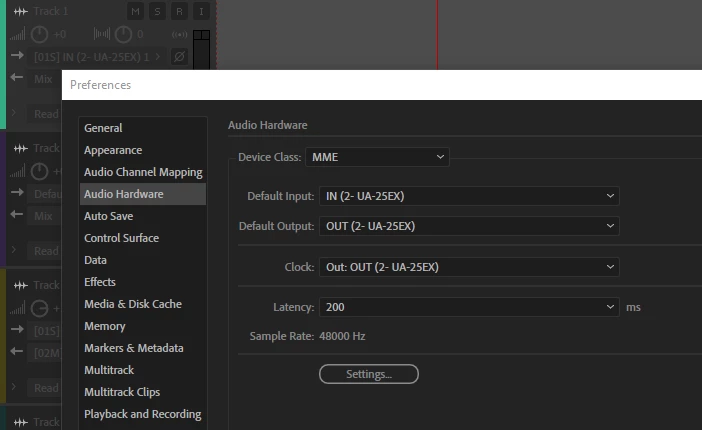
Task: Expand the third track's automation chevron
Action: pos(14,387)
